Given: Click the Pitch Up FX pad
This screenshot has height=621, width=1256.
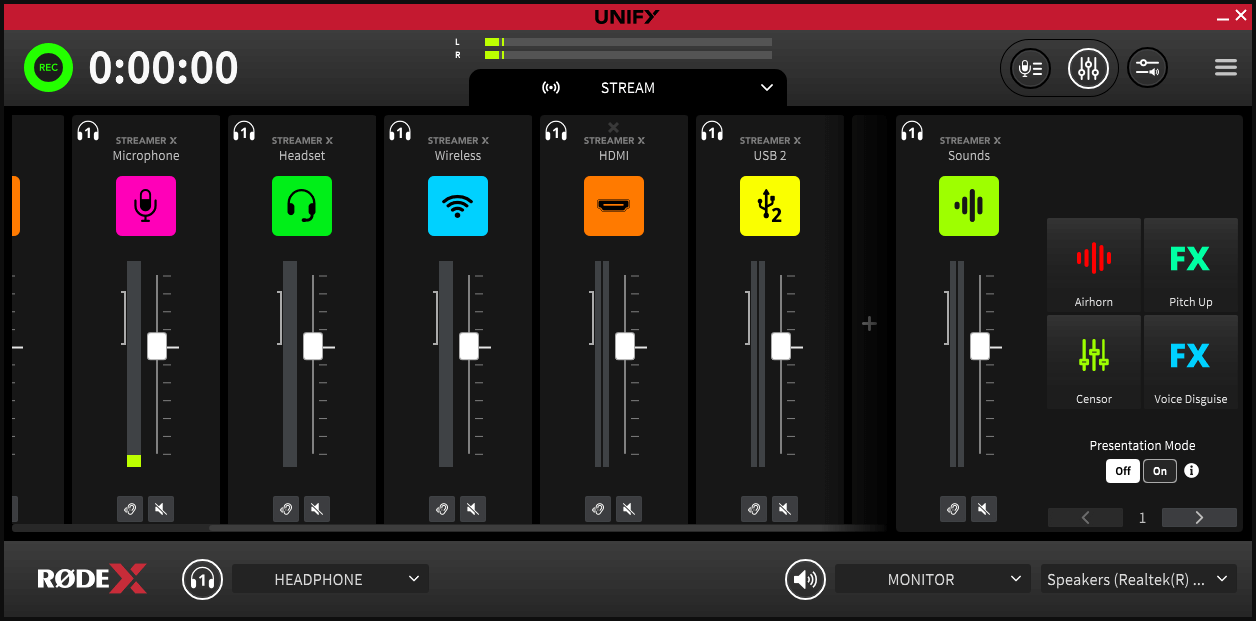Looking at the screenshot, I should [x=1190, y=264].
